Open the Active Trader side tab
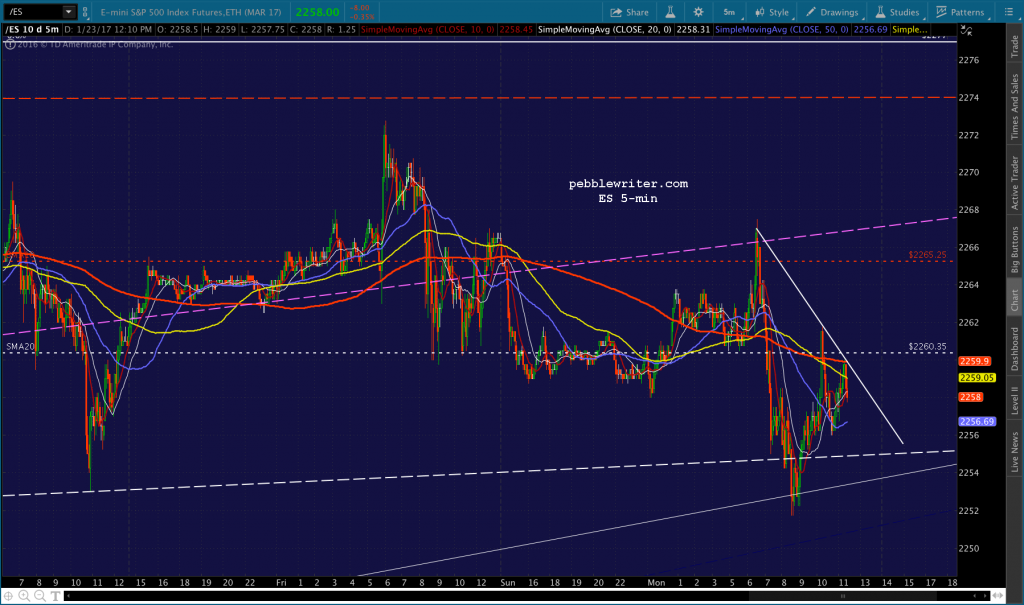 coord(1015,183)
